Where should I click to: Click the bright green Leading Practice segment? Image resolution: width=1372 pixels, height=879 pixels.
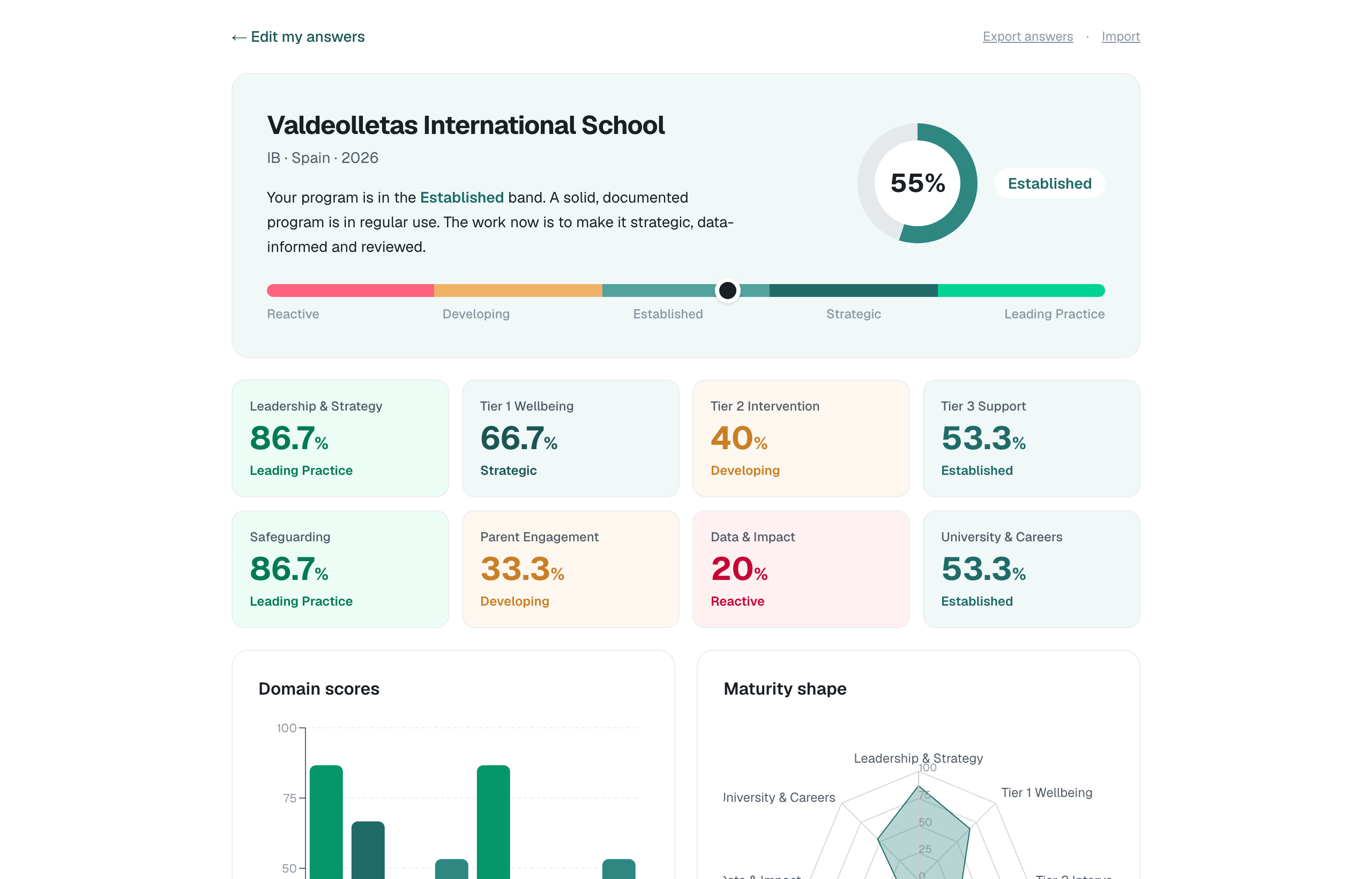[1021, 290]
